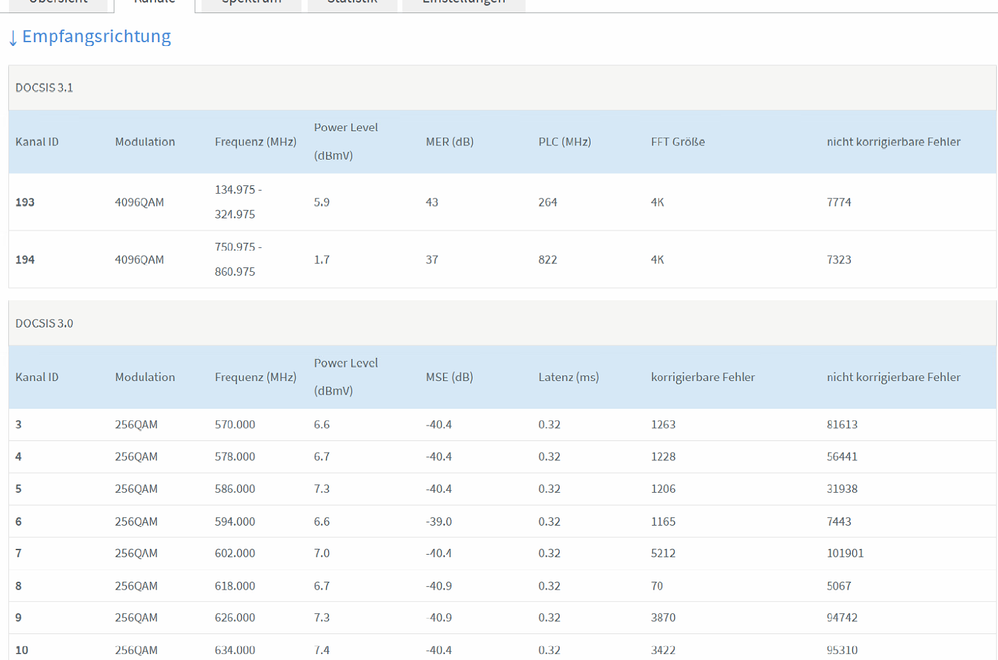This screenshot has width=998, height=660.
Task: Switch to the Spektrum tab
Action: tap(251, 3)
